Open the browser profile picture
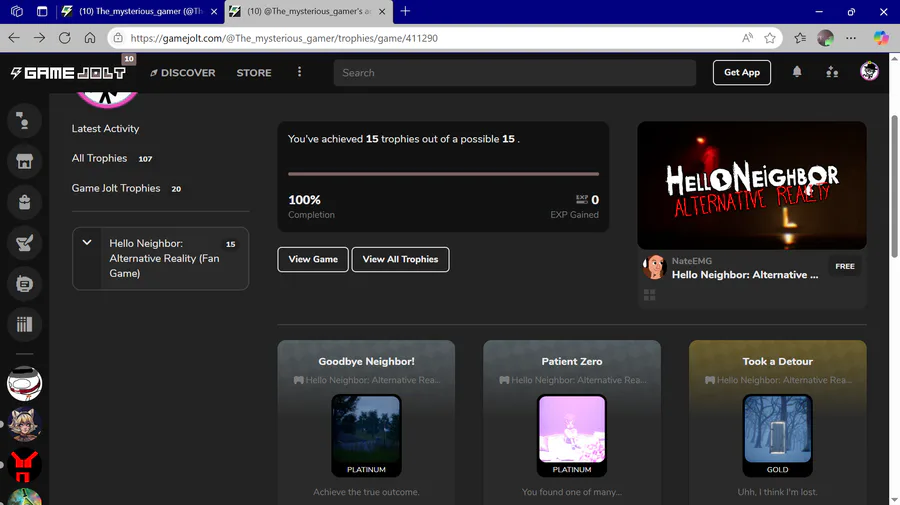 point(825,38)
